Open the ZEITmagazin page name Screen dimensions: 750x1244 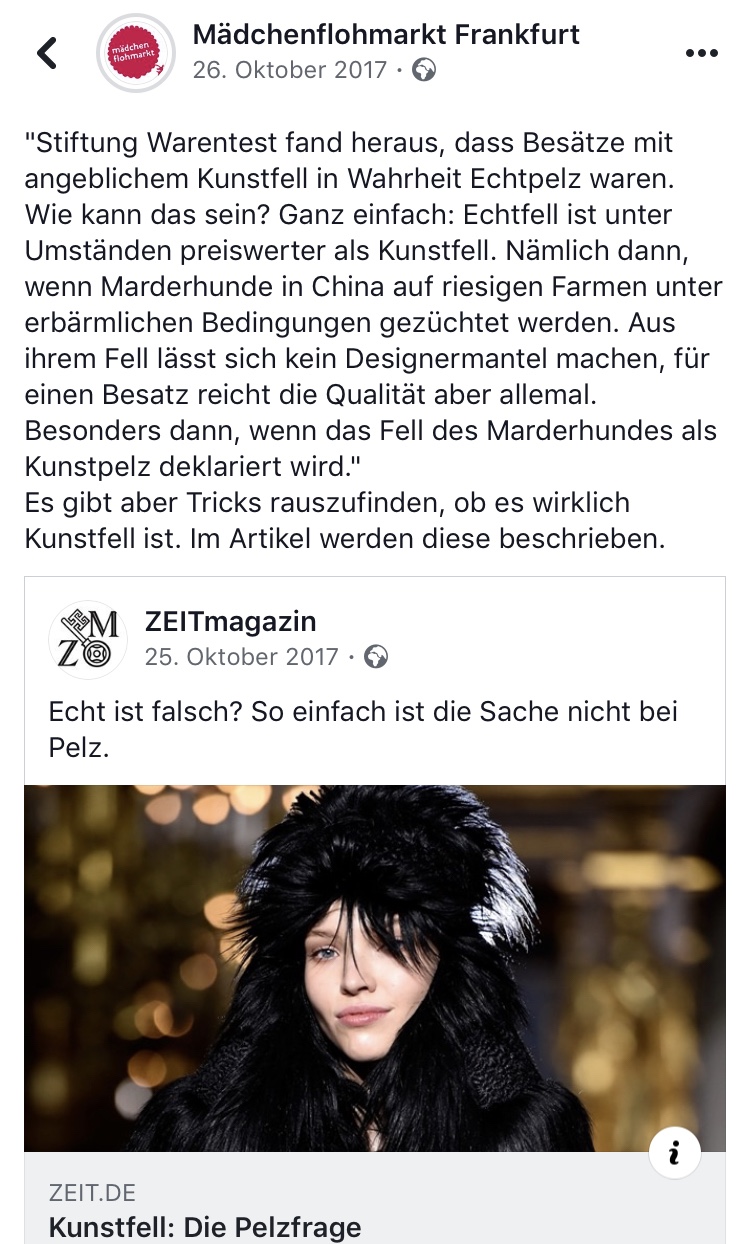point(231,621)
